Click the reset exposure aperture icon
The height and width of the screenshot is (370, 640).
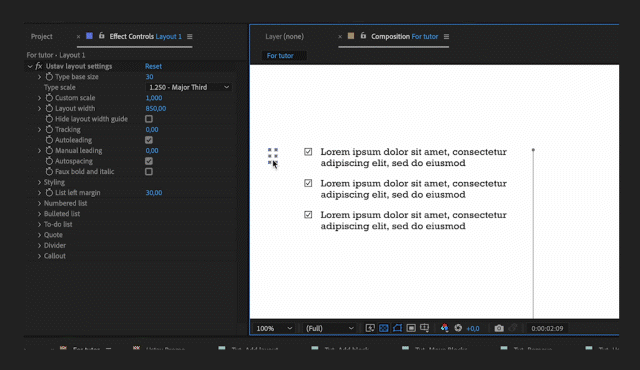[x=458, y=328]
